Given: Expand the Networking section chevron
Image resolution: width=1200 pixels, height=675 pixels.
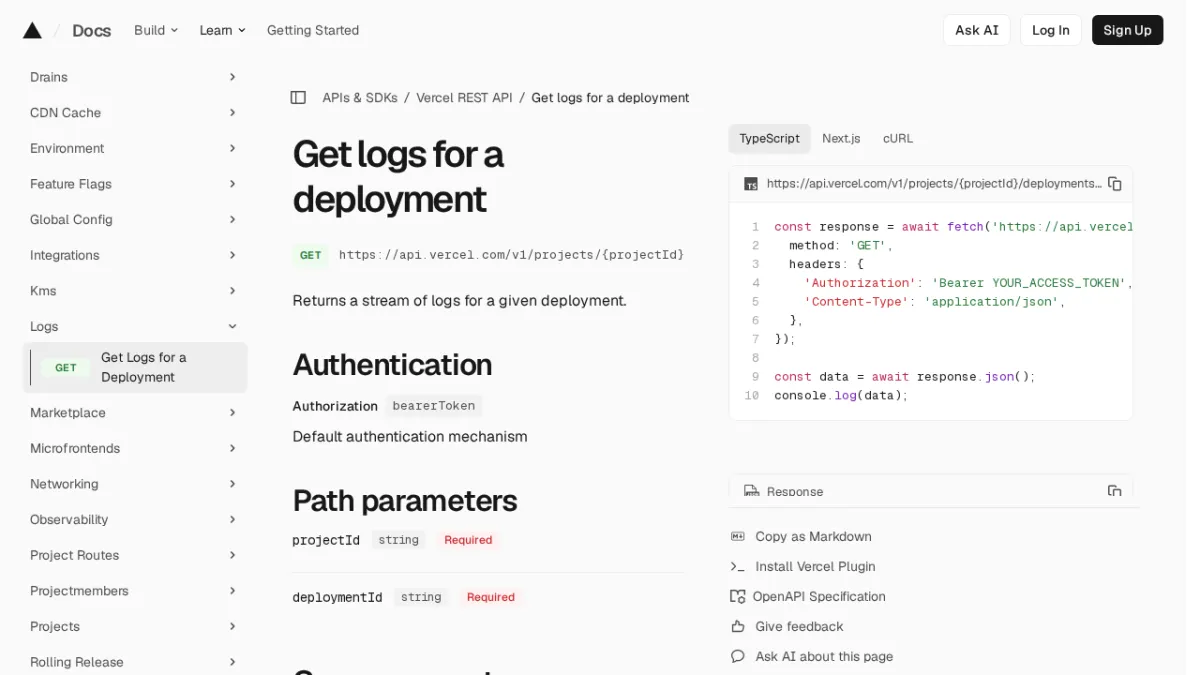Looking at the screenshot, I should pyautogui.click(x=232, y=484).
